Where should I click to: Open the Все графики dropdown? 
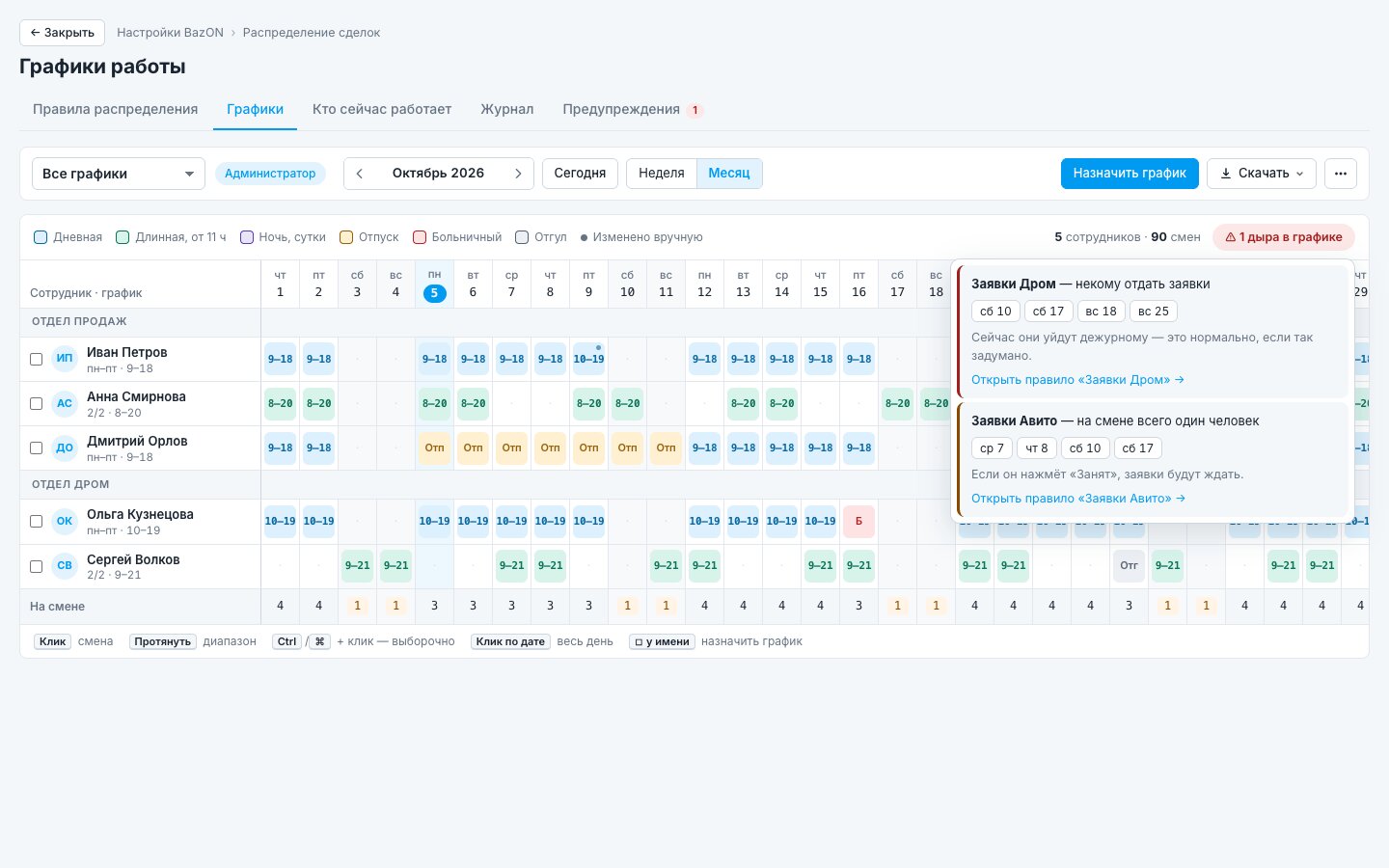(x=119, y=174)
